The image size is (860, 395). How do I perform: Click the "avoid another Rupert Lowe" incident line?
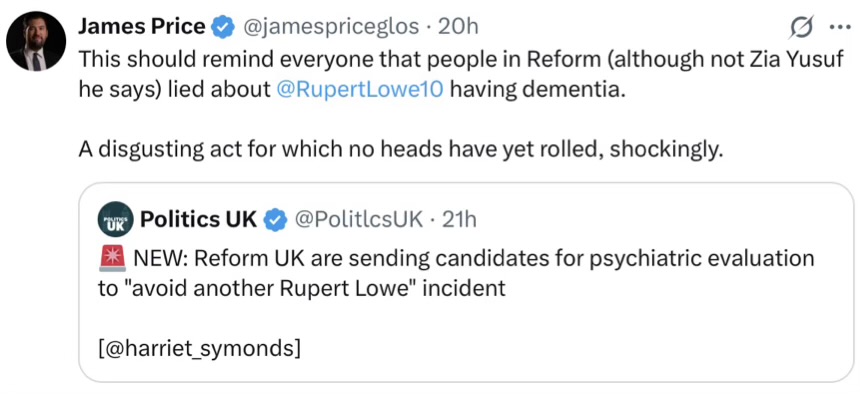coord(302,288)
